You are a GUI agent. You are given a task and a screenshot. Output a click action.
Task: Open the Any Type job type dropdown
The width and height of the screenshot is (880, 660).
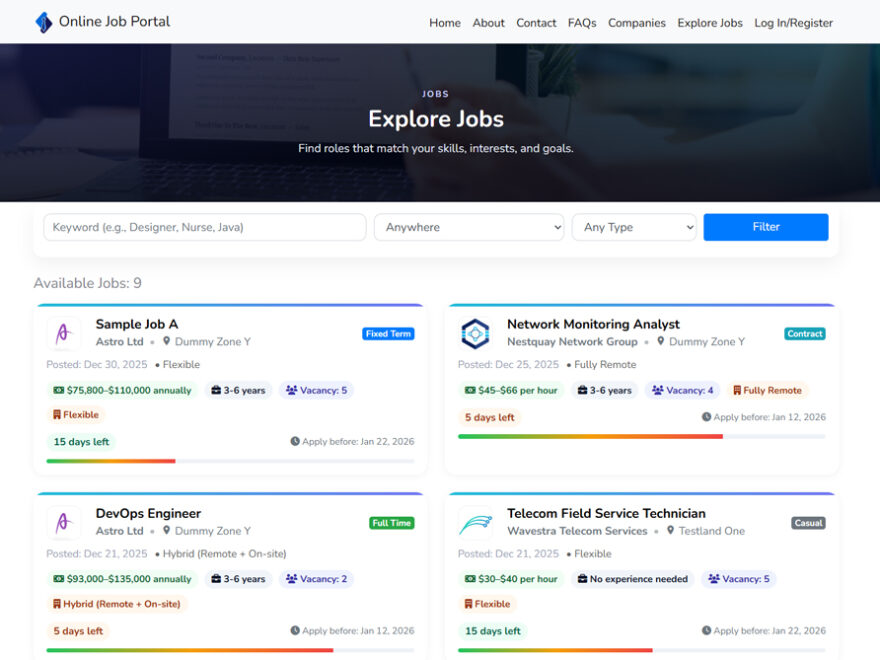pos(634,227)
